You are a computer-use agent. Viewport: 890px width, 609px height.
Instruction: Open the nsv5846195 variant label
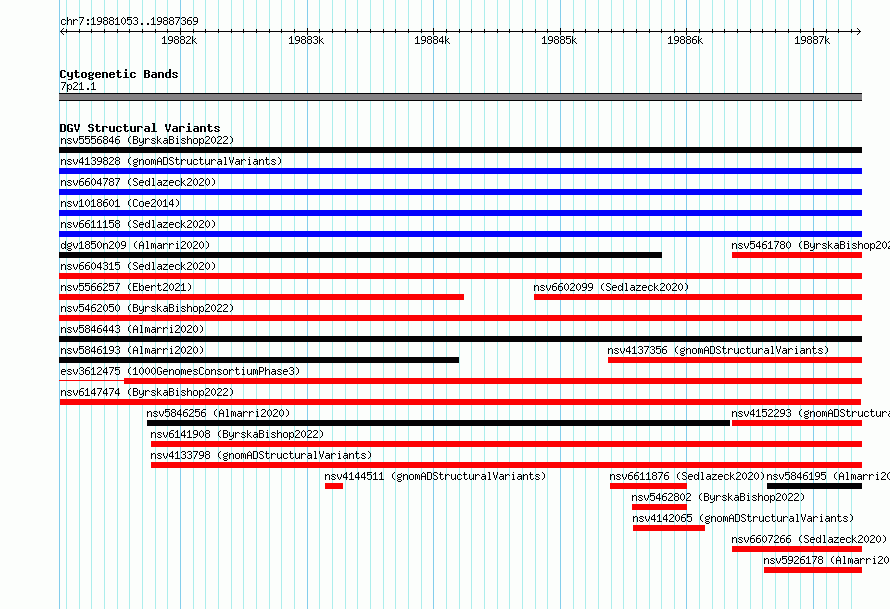828,476
